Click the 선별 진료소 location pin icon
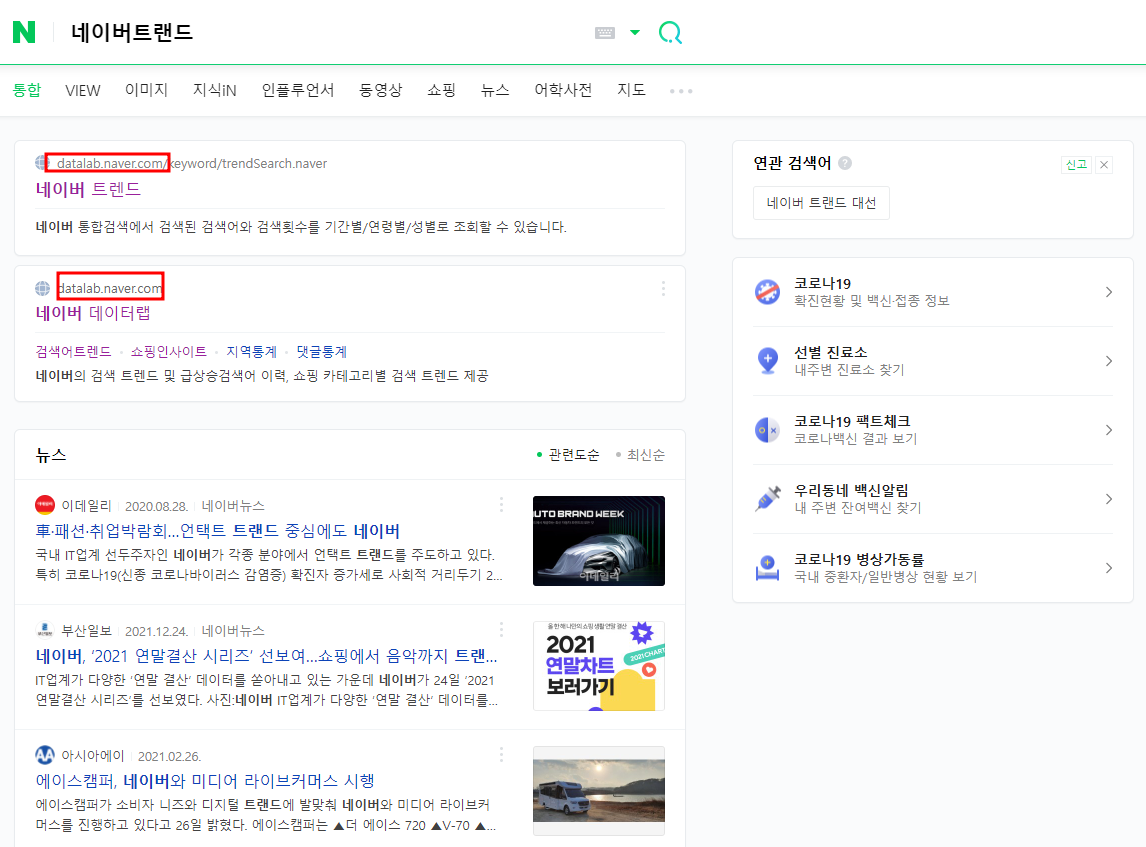 (767, 361)
